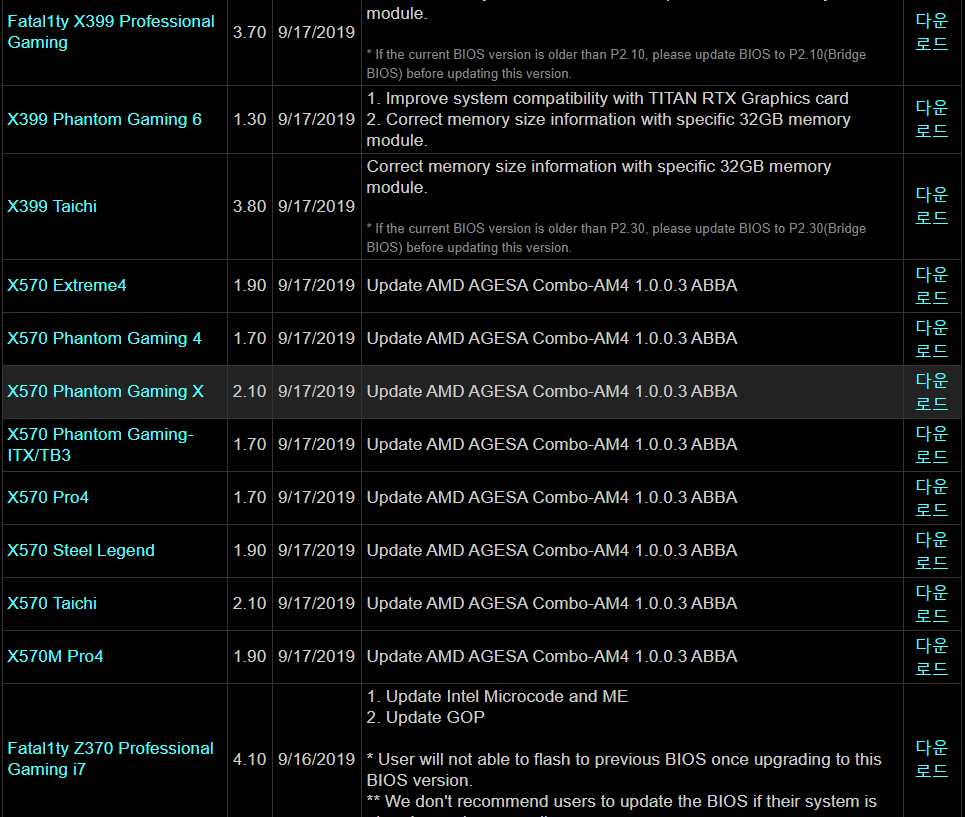Select 'Update Intel Microcode and ME' text
This screenshot has width=965, height=817.
pyautogui.click(x=497, y=696)
